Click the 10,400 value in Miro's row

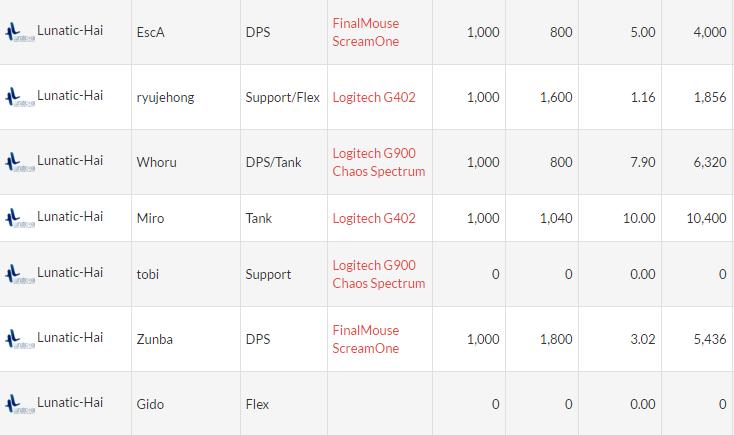pyautogui.click(x=706, y=218)
